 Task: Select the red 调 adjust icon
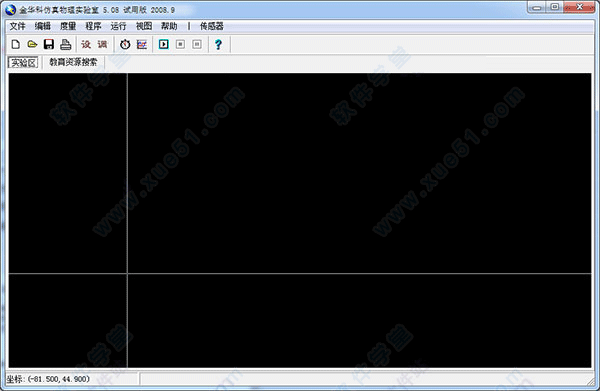coord(102,44)
